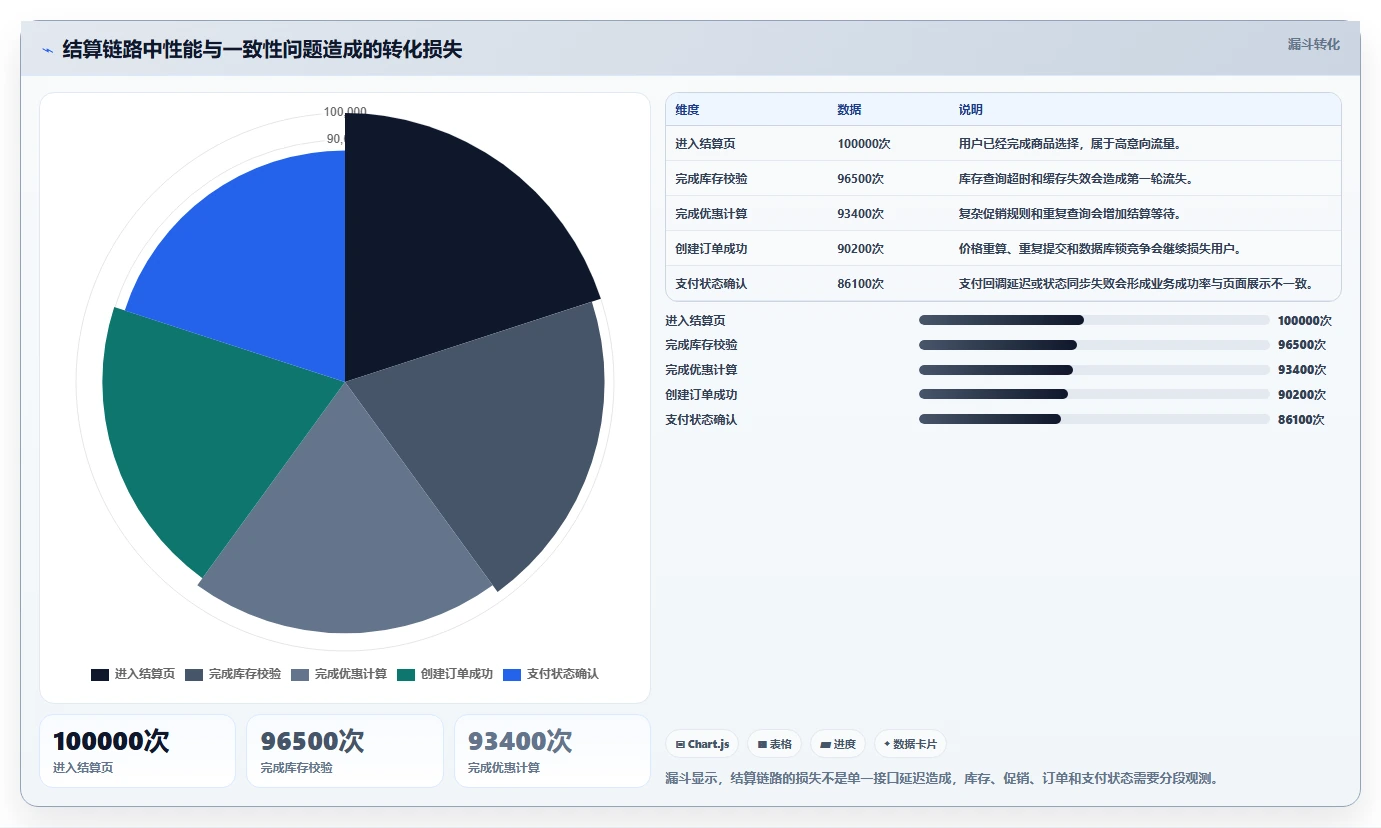Click the description starting 支付回调延迟
The height and width of the screenshot is (828, 1381).
(1135, 284)
